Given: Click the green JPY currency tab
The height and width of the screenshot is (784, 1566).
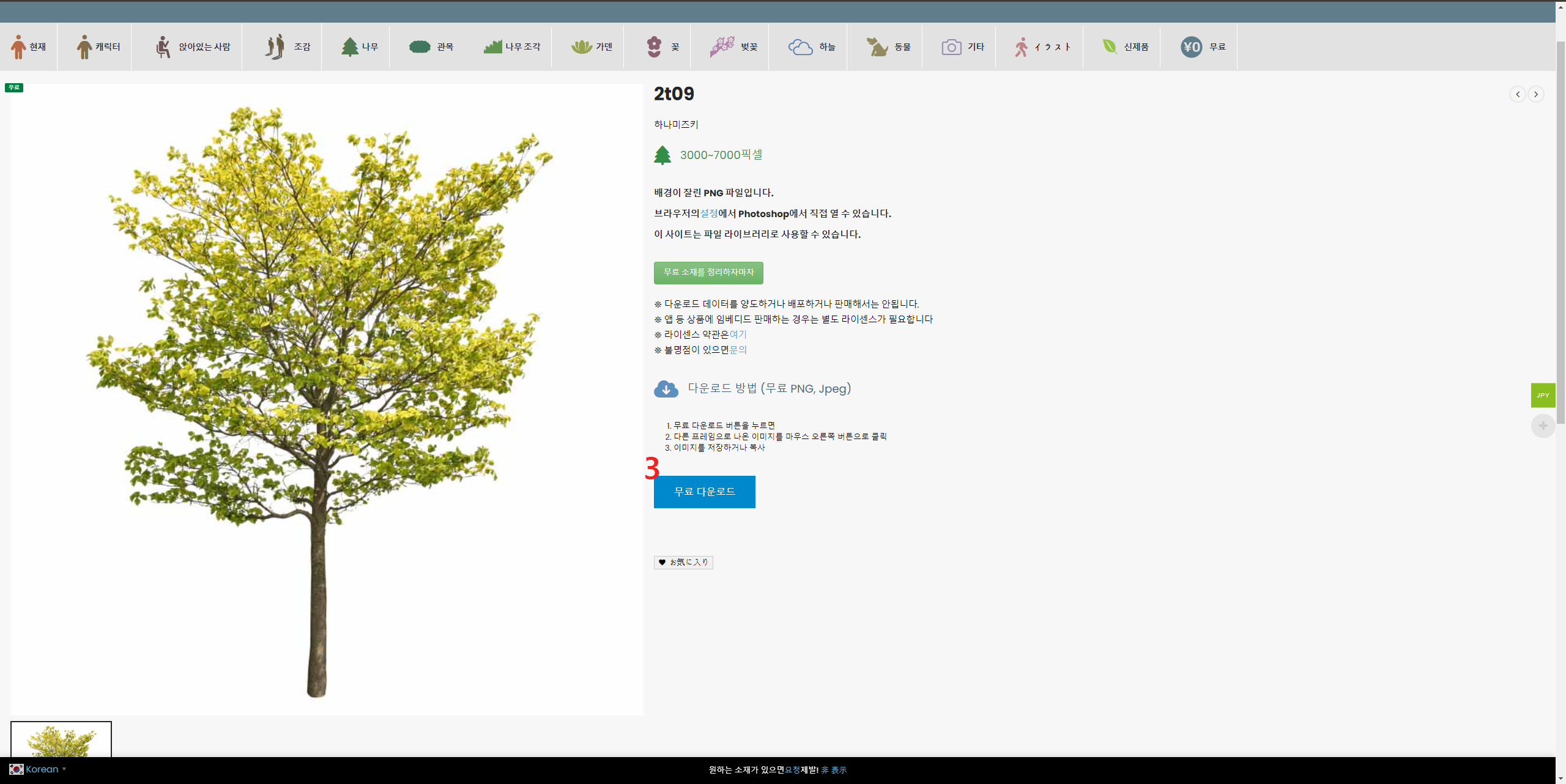Looking at the screenshot, I should 1543,395.
